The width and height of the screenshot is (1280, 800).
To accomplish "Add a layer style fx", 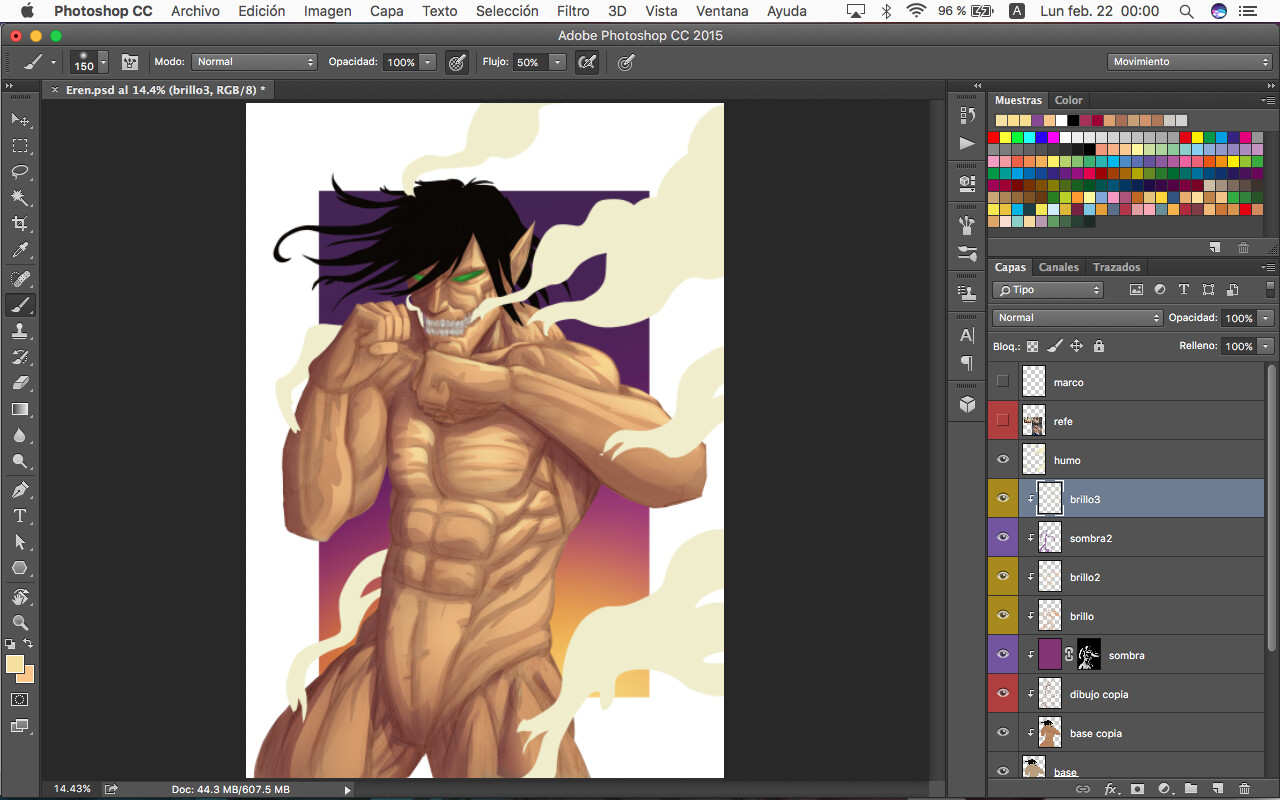I will click(1110, 789).
